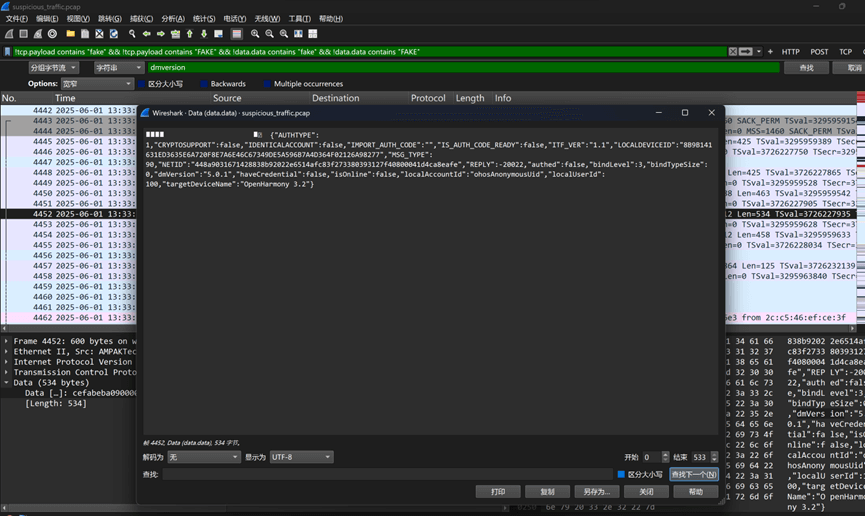865x516 pixels.
Task: Open the 视图(V) menu
Action: pyautogui.click(x=78, y=19)
